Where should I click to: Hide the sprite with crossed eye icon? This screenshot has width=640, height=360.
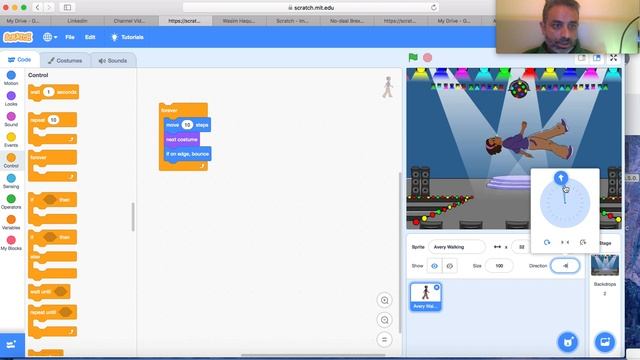[449, 266]
